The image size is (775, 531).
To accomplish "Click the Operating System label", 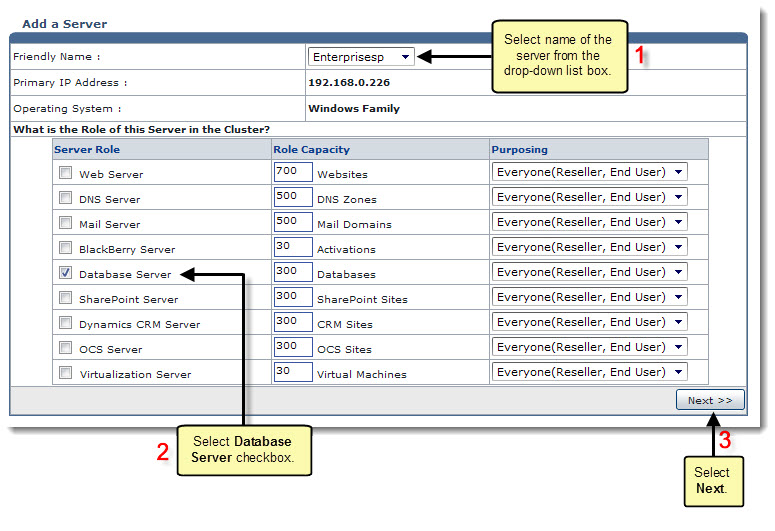I will (67, 108).
